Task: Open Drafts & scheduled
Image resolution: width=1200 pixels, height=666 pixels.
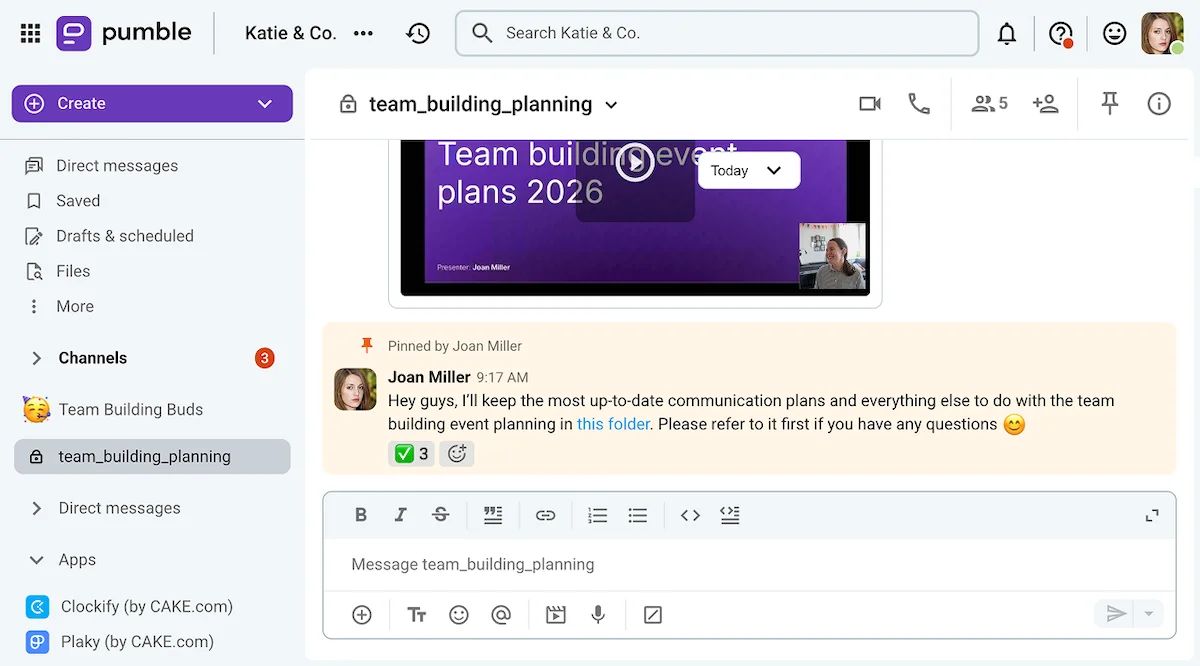Action: [x=109, y=236]
